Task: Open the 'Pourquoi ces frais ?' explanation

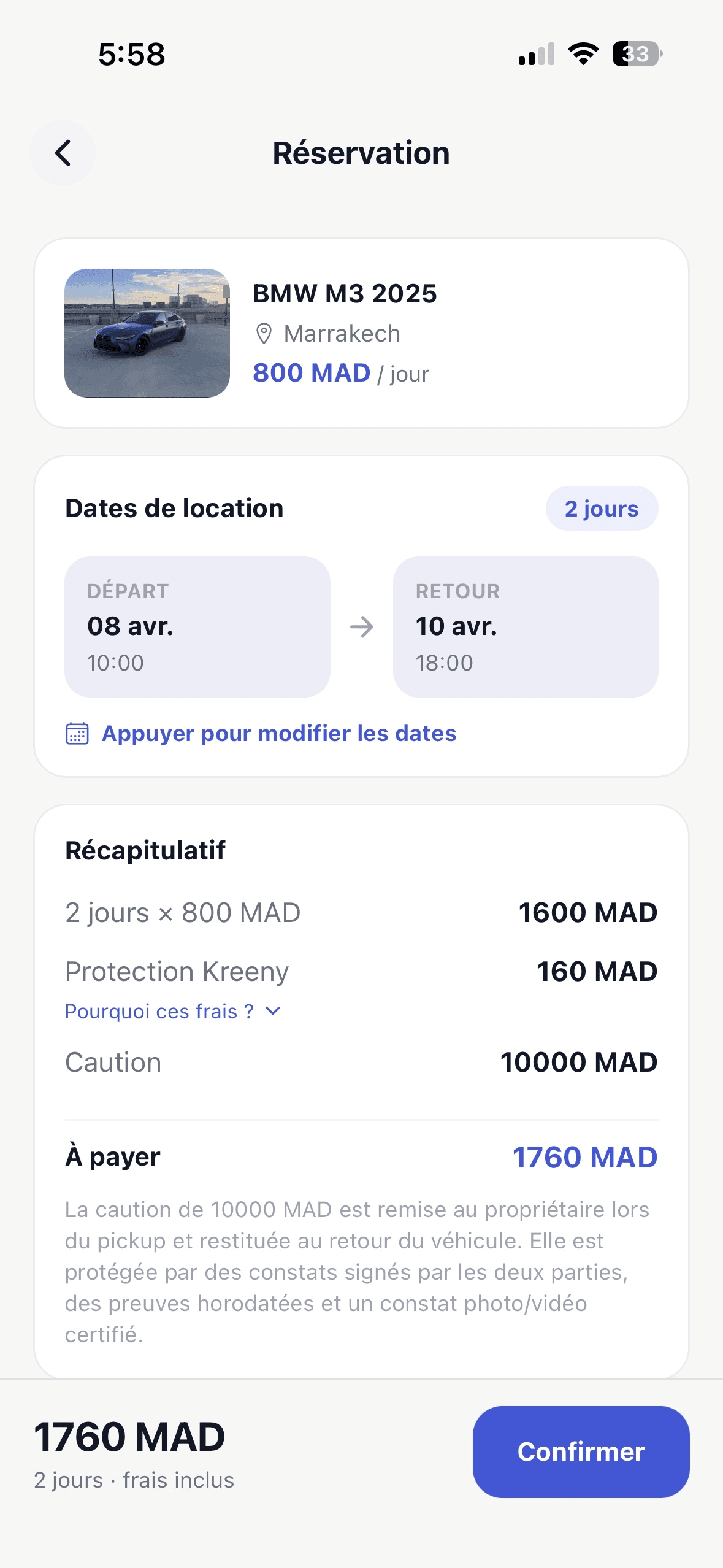Action: pyautogui.click(x=159, y=1011)
